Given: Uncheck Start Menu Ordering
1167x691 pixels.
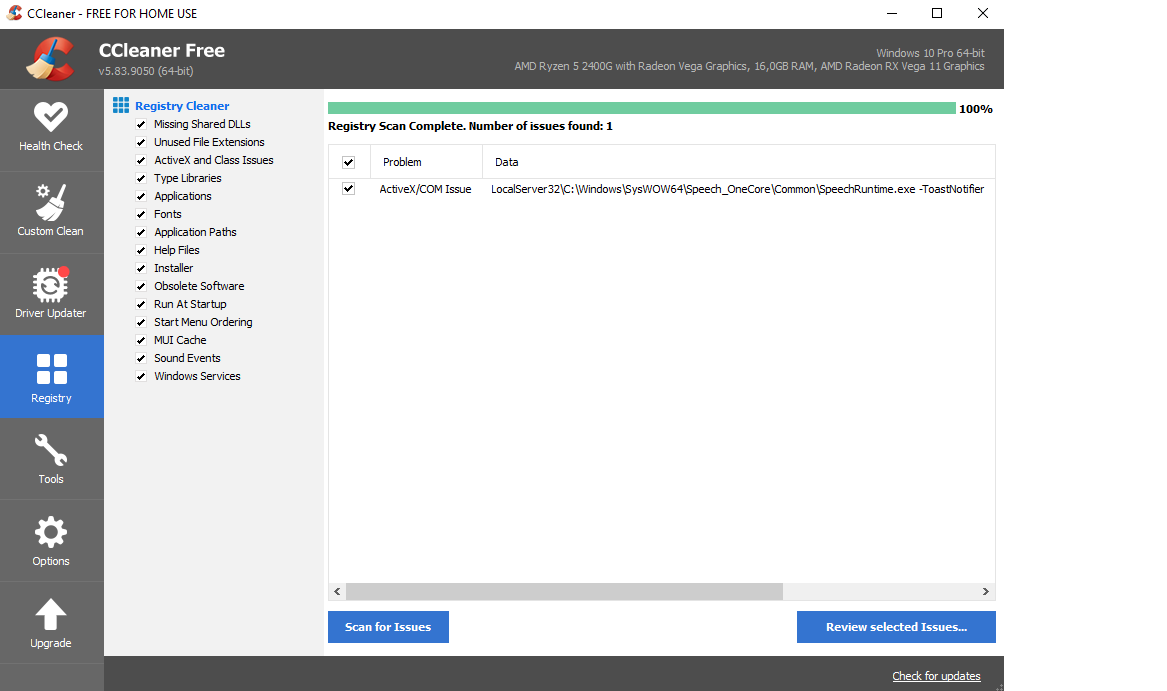Looking at the screenshot, I should tap(141, 322).
